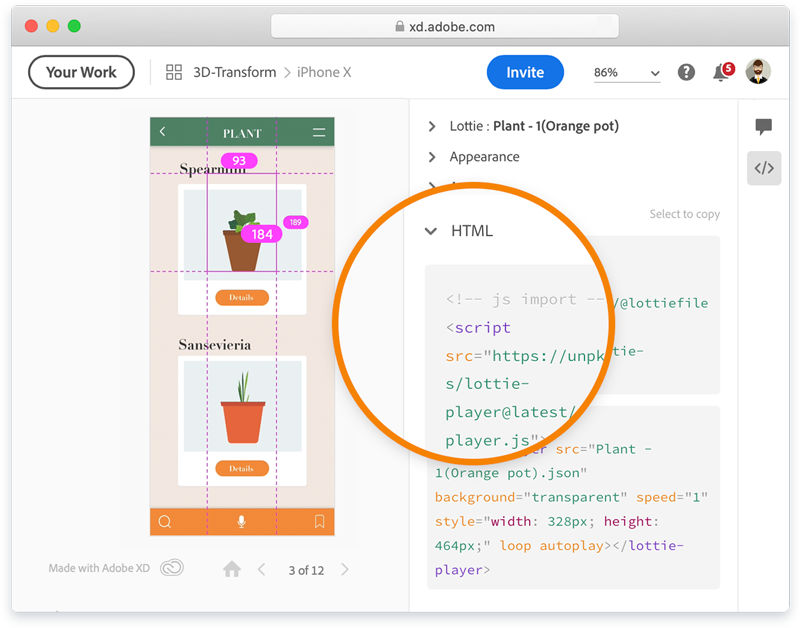Go to the next artboard page
800x628 pixels.
click(x=344, y=568)
